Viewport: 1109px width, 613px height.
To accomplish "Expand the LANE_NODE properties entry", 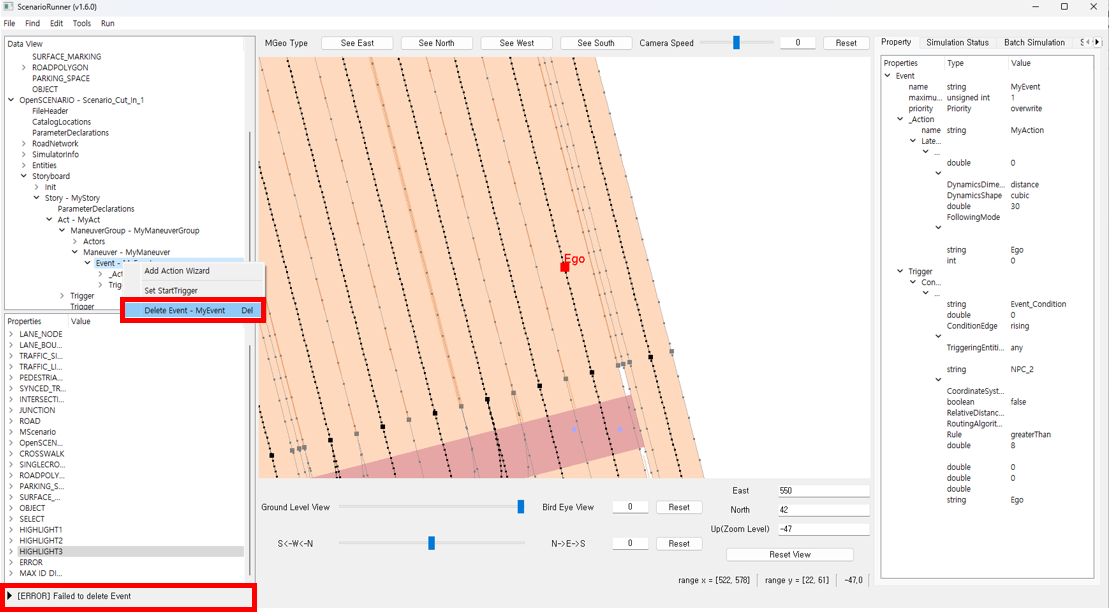I will tap(11, 334).
